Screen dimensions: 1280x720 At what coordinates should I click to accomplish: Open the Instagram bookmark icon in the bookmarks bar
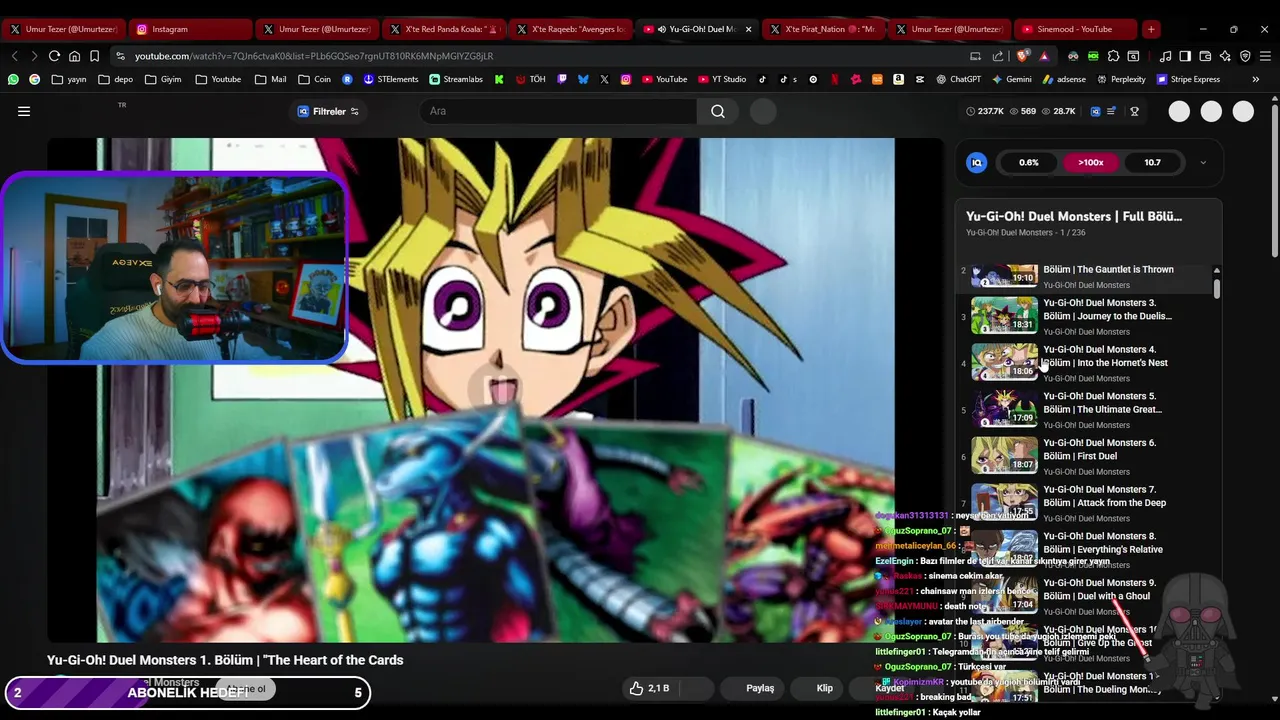[x=626, y=79]
